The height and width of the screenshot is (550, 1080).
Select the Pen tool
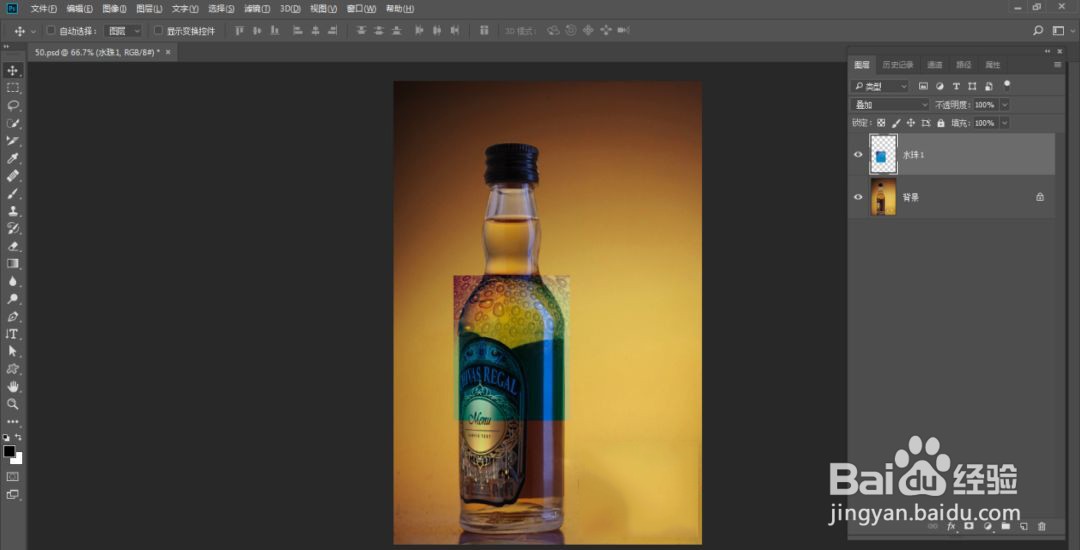click(x=12, y=317)
